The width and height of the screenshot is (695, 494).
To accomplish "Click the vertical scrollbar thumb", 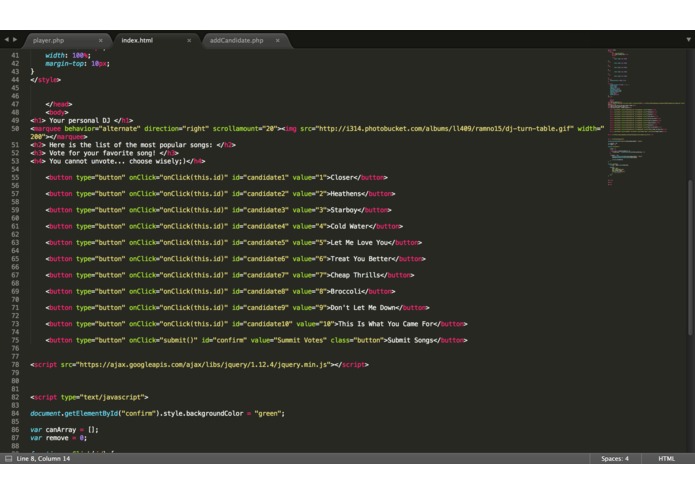I will click(x=690, y=257).
